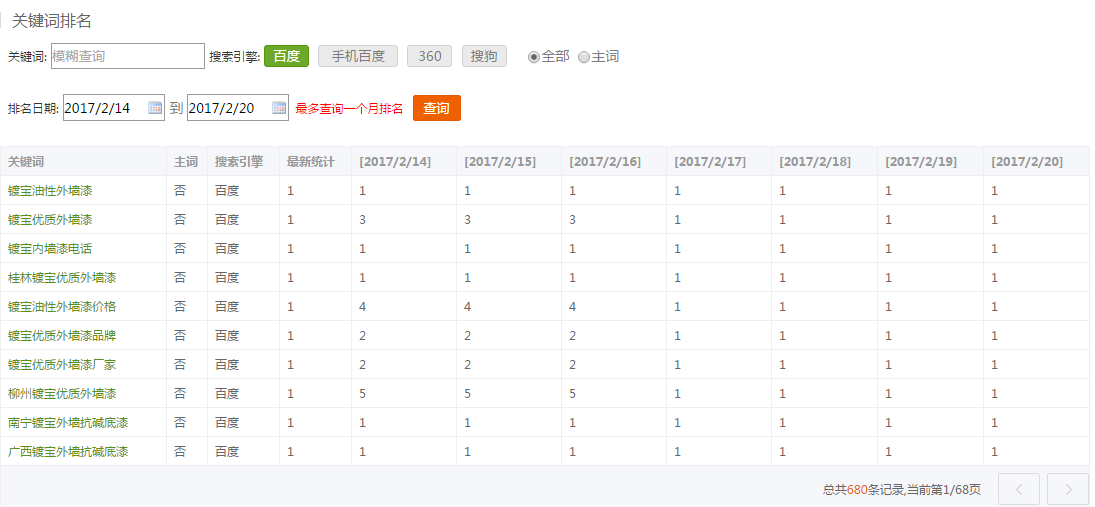Go to previous page arrow

[1019, 489]
